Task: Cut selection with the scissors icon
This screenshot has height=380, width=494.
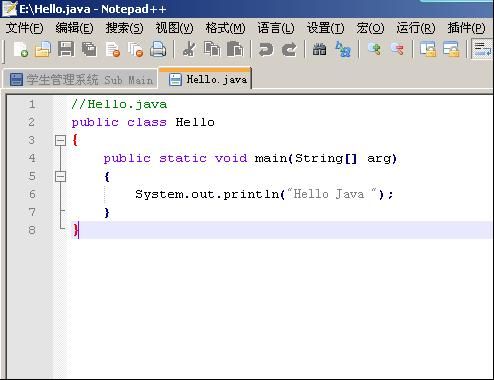Action: [189, 49]
